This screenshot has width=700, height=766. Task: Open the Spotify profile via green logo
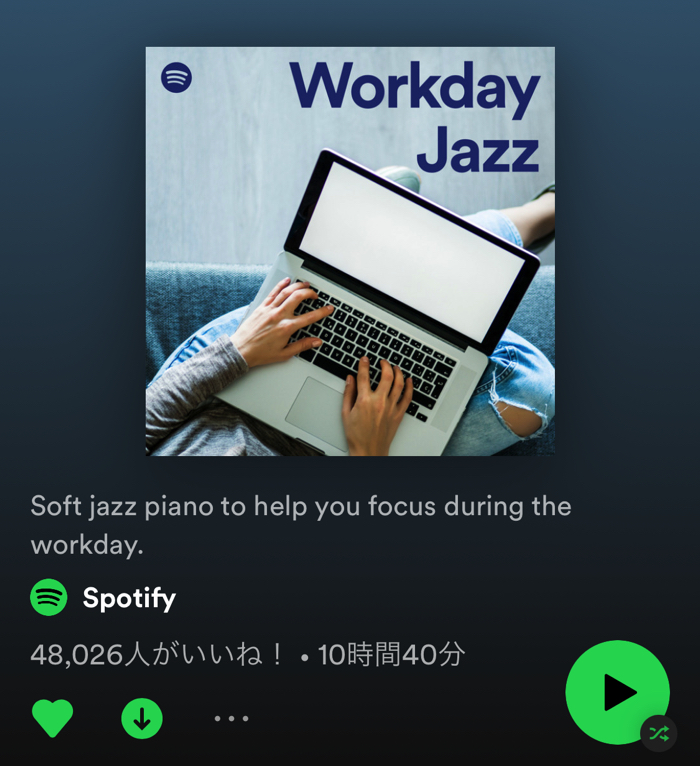click(49, 597)
